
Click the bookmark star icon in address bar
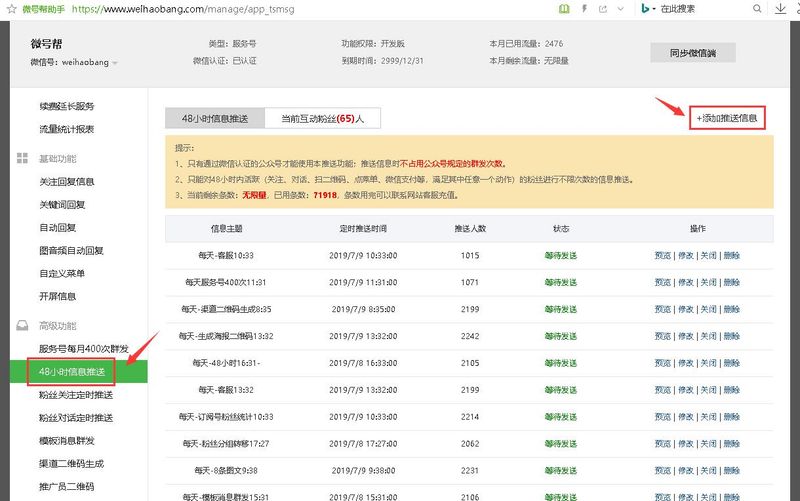(11, 9)
